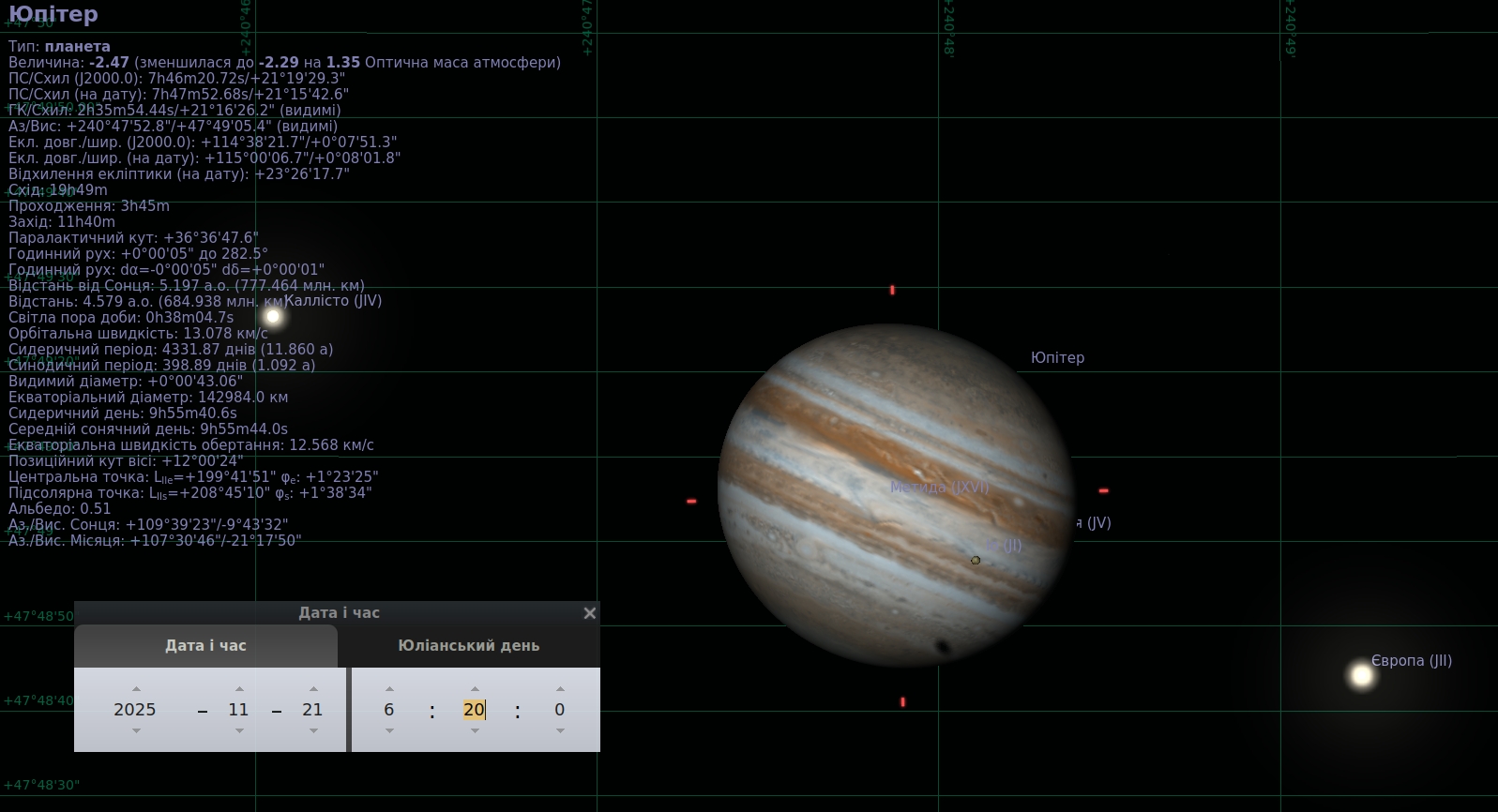The height and width of the screenshot is (812, 1498).
Task: Select the Jupiter planet disk
Action: pyautogui.click(x=896, y=496)
